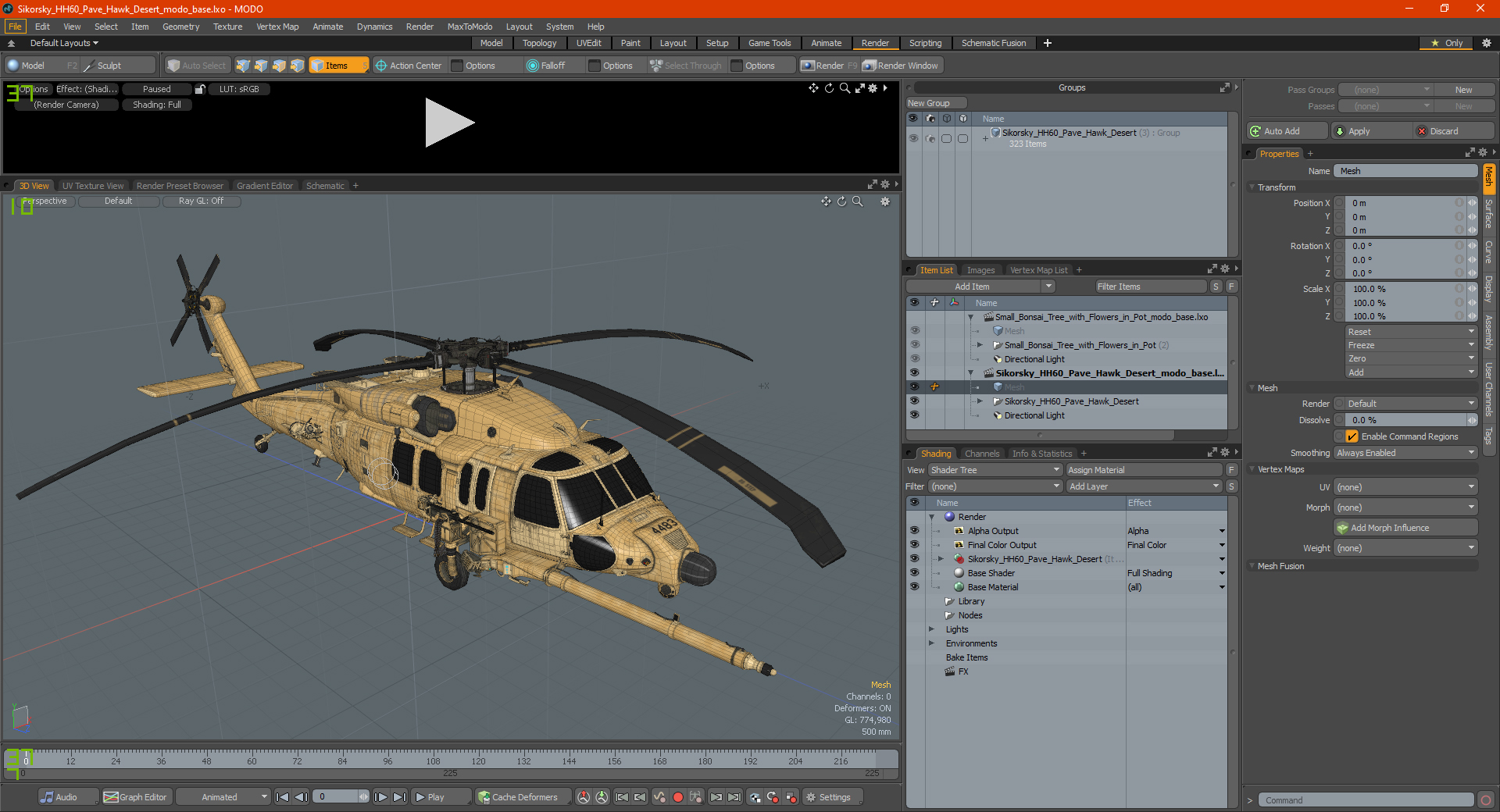Switch to UV Texture View tab
Viewport: 1500px width, 812px height.
[x=93, y=186]
